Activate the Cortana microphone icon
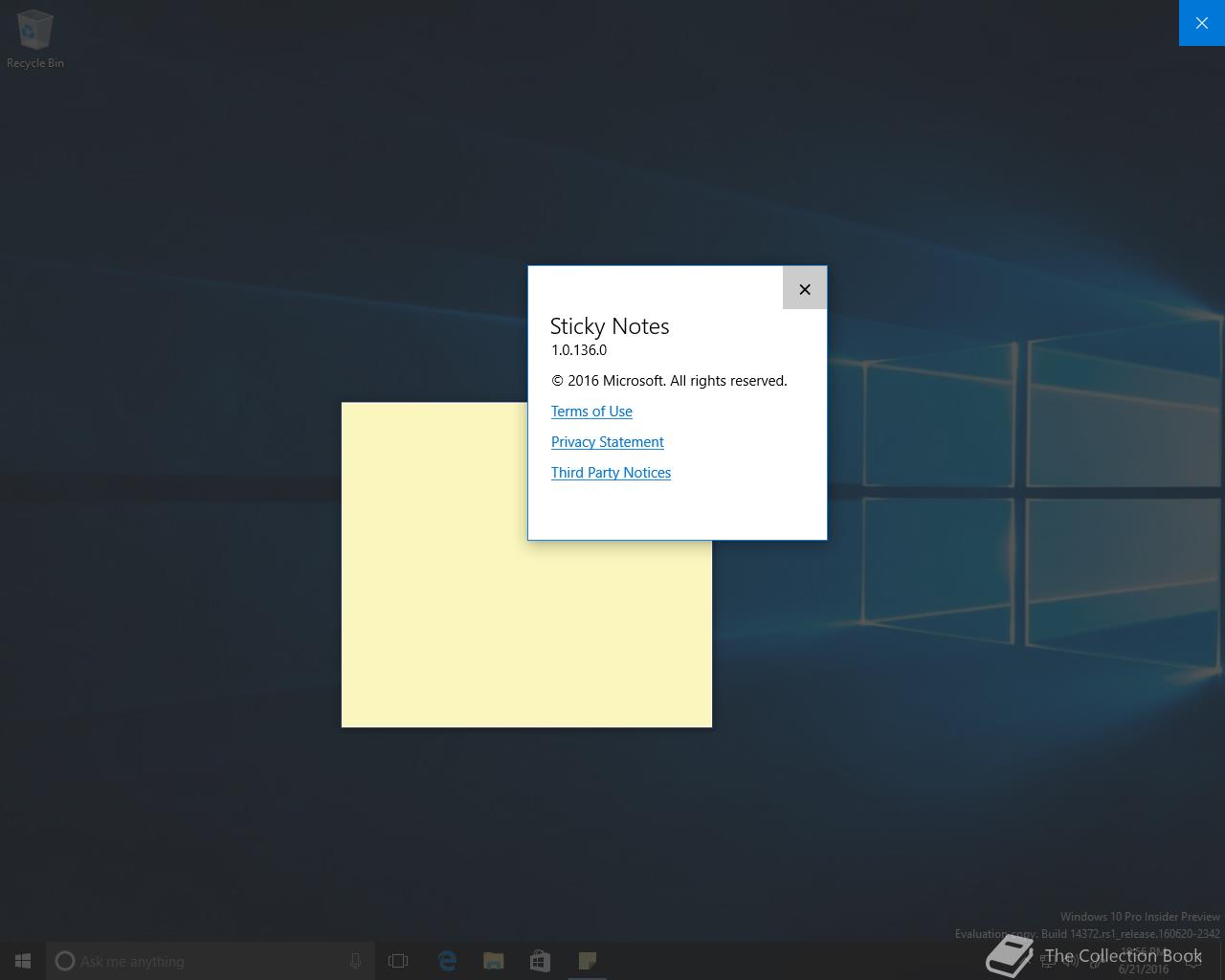This screenshot has height=980, width=1225. pyautogui.click(x=355, y=961)
